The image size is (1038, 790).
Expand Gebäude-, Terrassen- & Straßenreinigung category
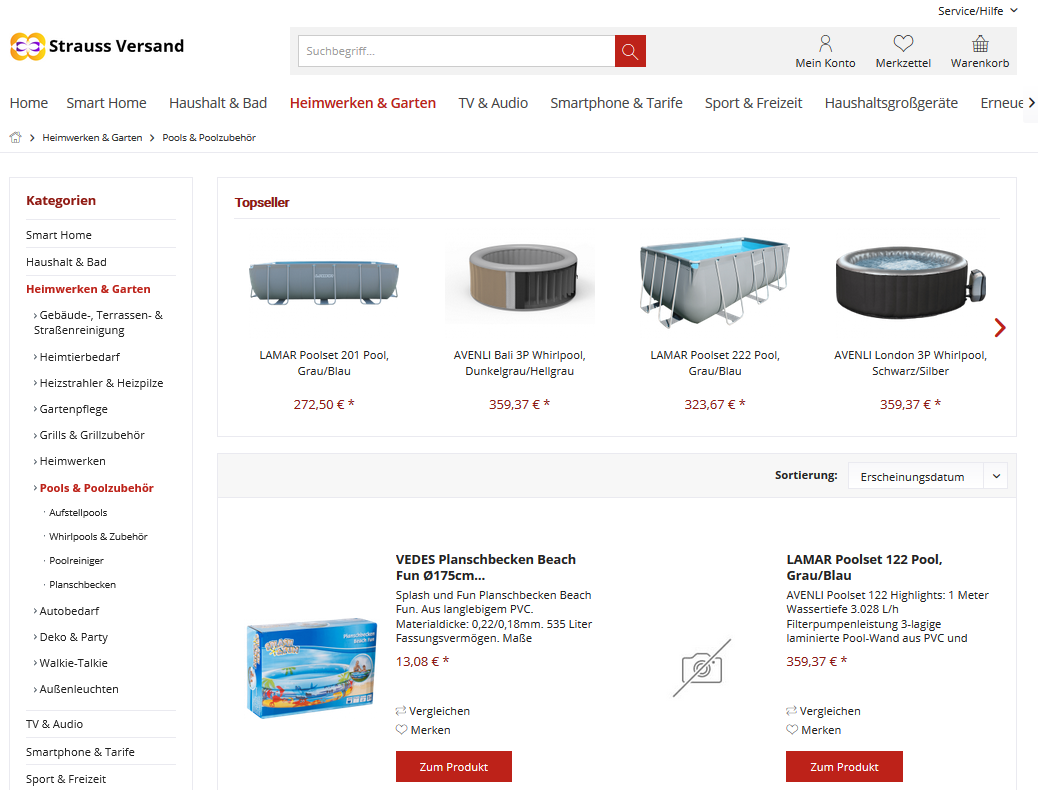coord(98,322)
